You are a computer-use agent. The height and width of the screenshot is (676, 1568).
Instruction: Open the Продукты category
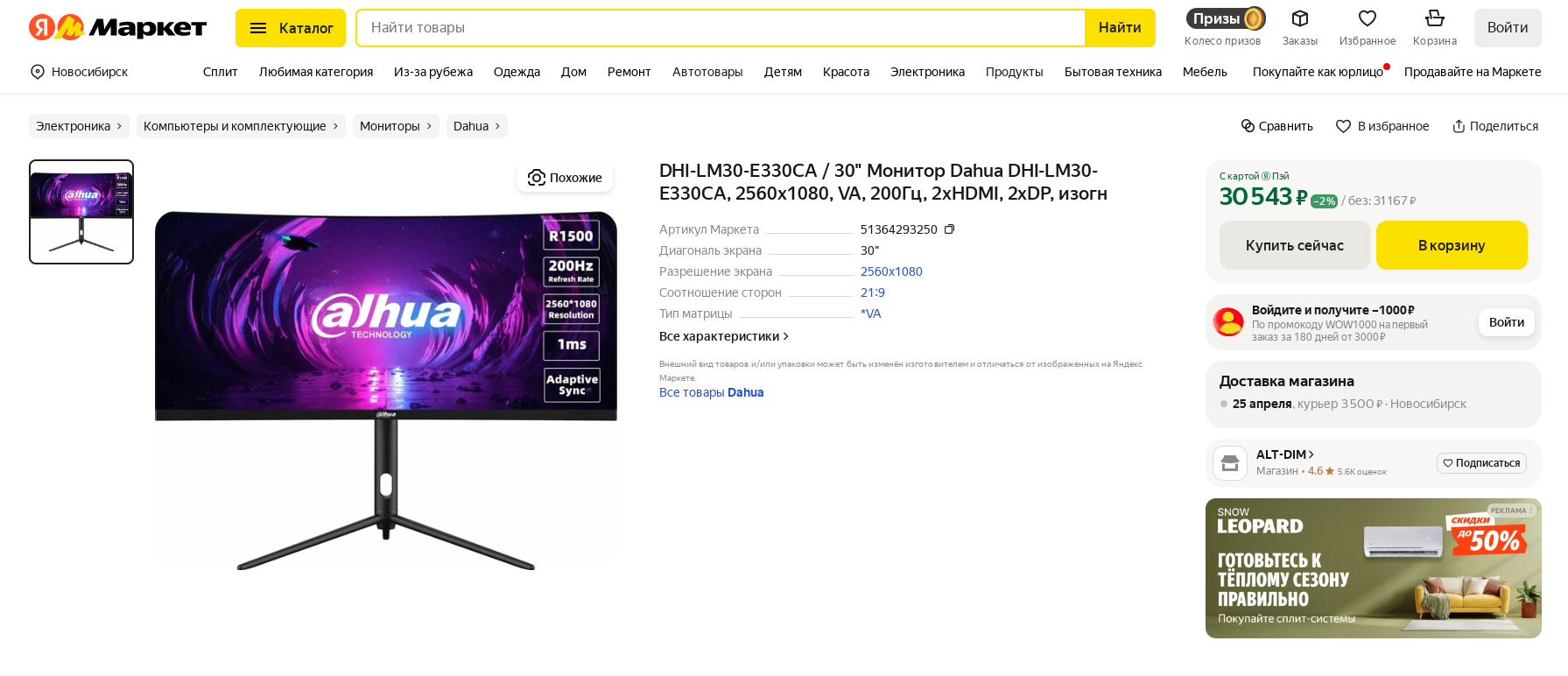(x=1015, y=72)
